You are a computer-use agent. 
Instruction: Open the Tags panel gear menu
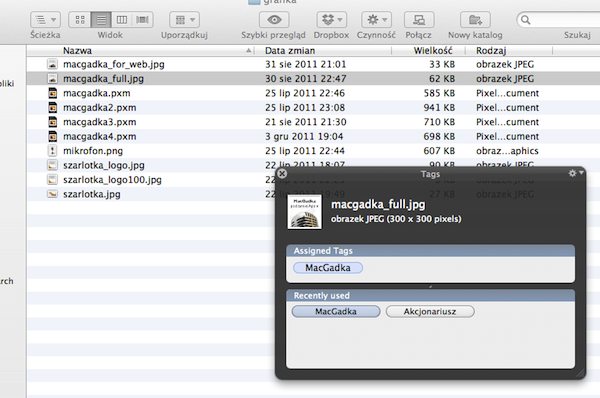coord(575,173)
